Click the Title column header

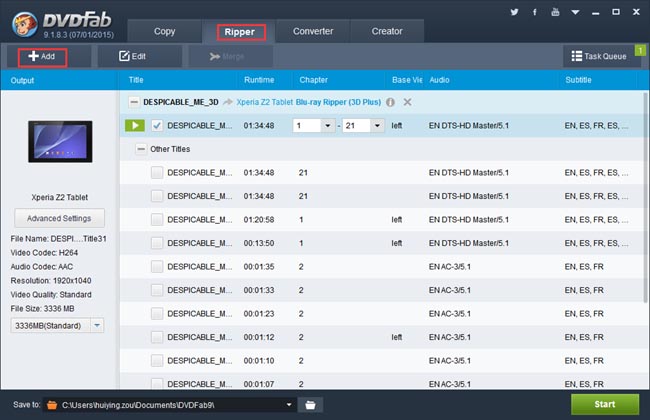pos(136,80)
